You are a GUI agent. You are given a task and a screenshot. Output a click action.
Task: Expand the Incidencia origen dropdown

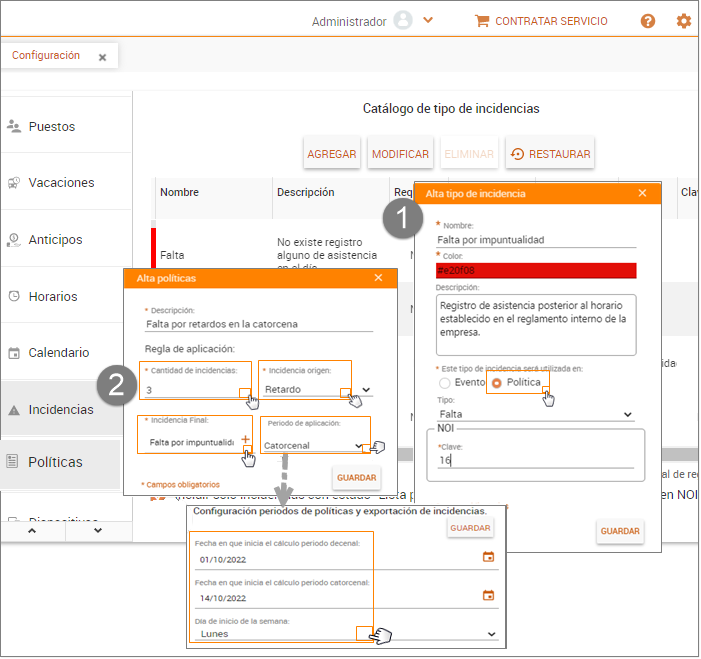[365, 390]
